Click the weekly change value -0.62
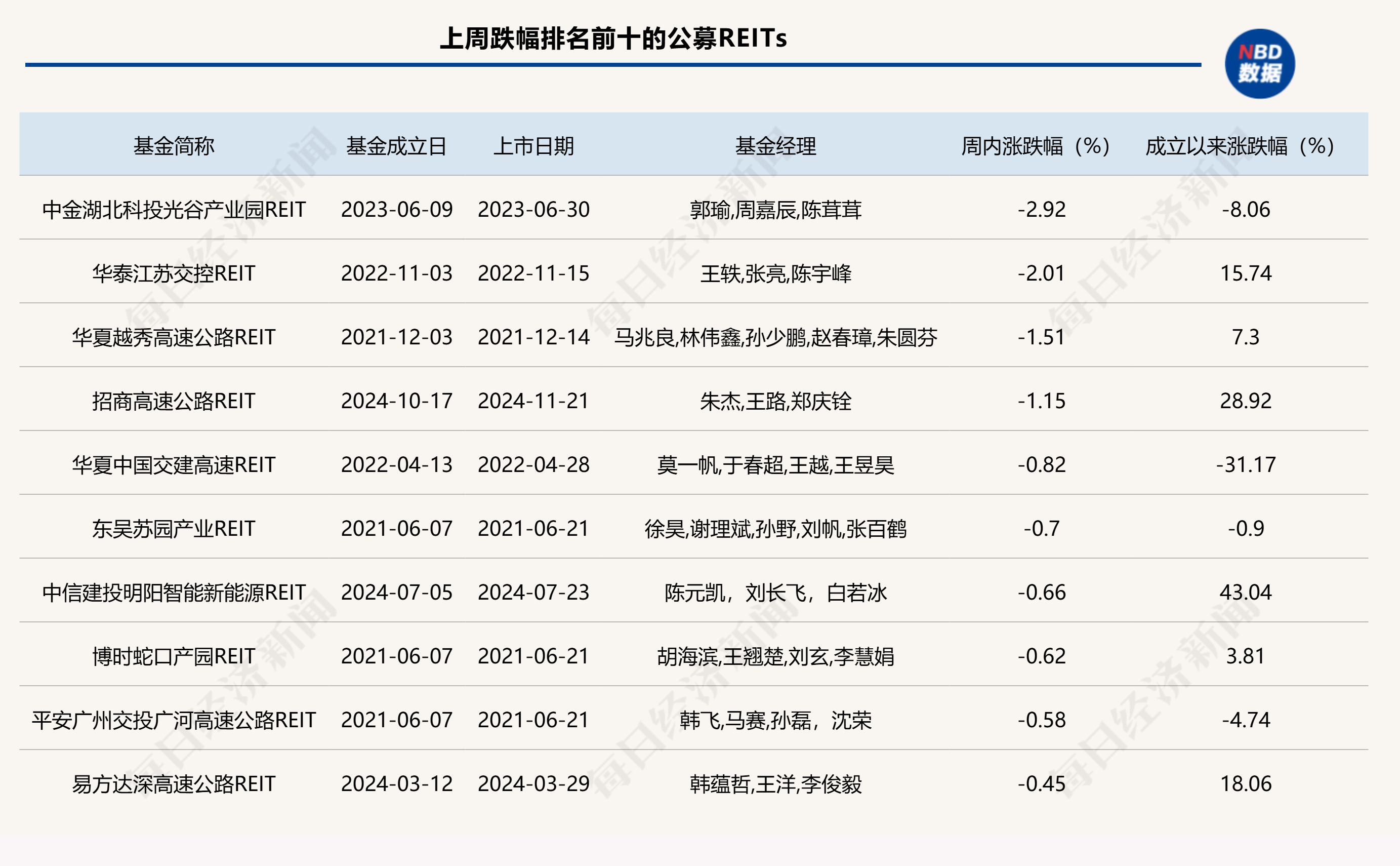 [x=1041, y=656]
